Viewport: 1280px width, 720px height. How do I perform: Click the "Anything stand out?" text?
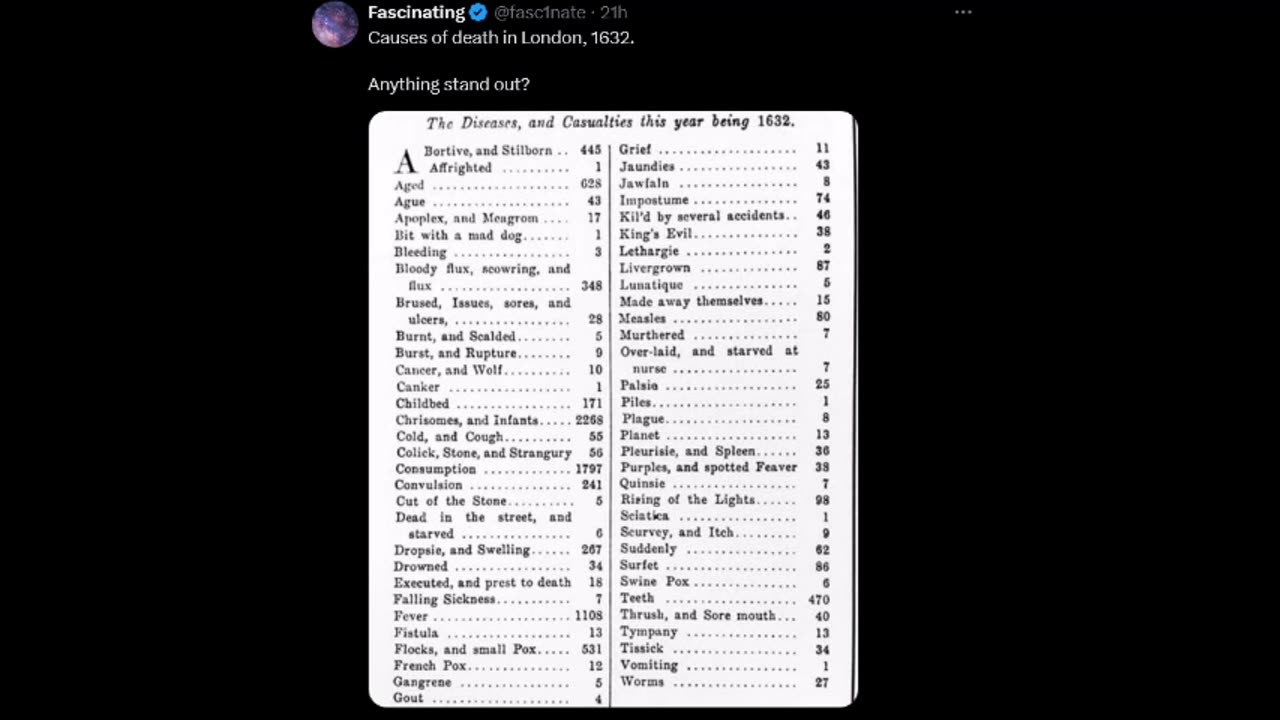tap(448, 84)
